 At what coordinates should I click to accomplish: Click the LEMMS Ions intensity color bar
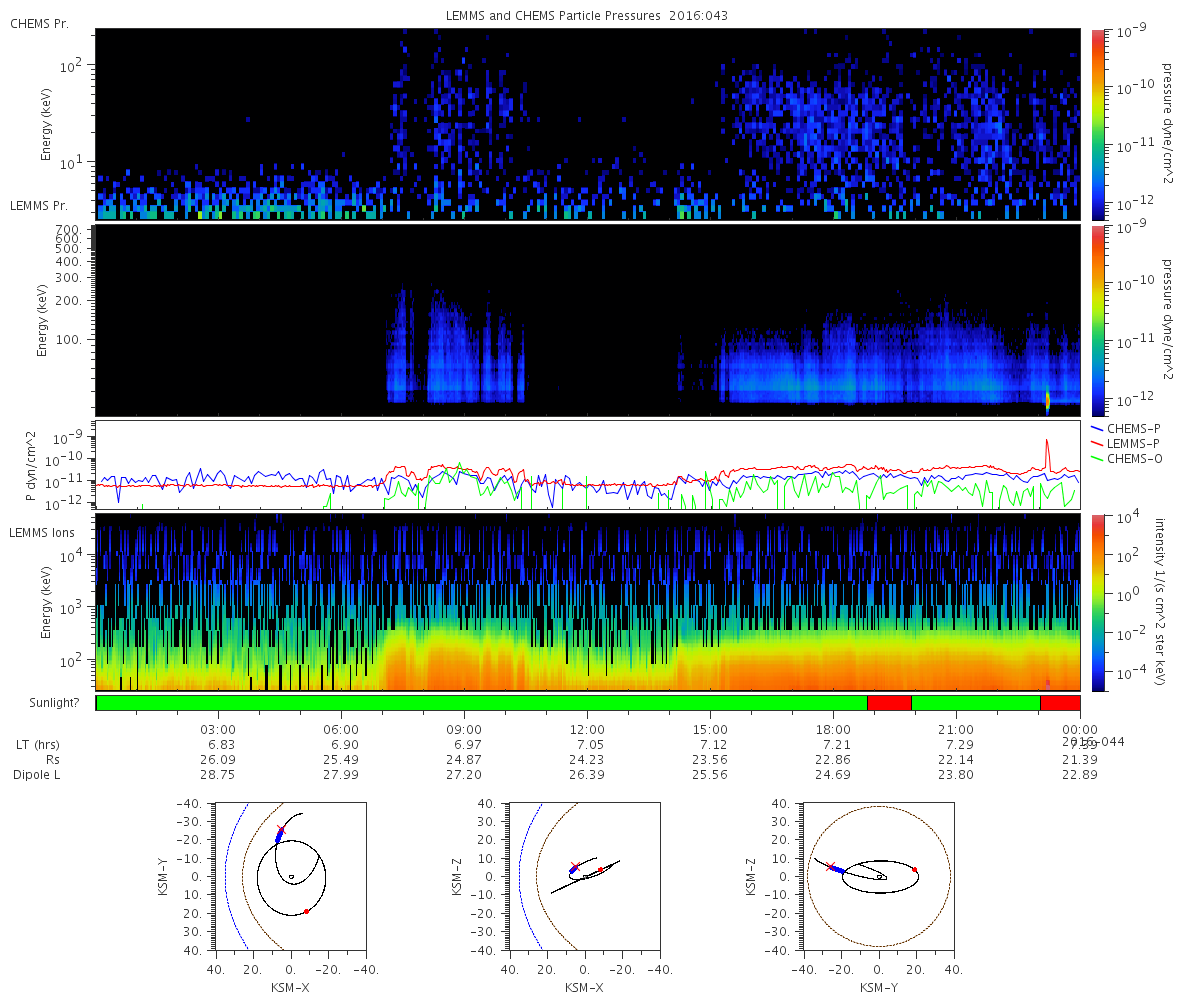[x=1097, y=602]
